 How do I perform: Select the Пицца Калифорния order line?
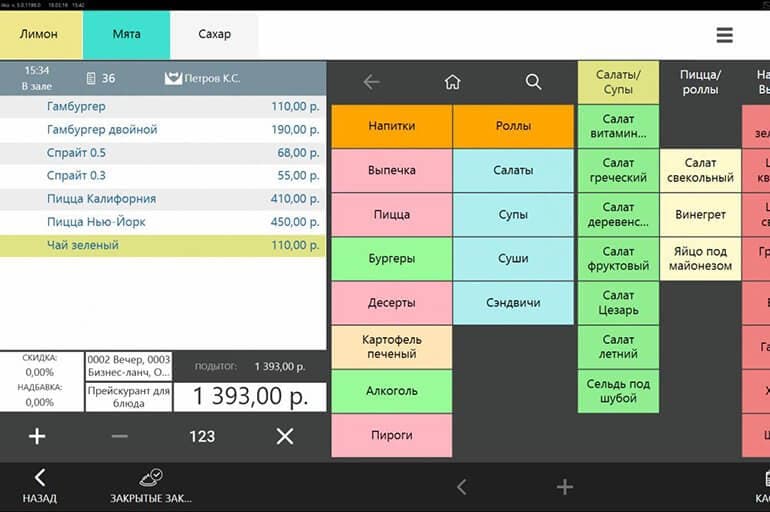163,199
